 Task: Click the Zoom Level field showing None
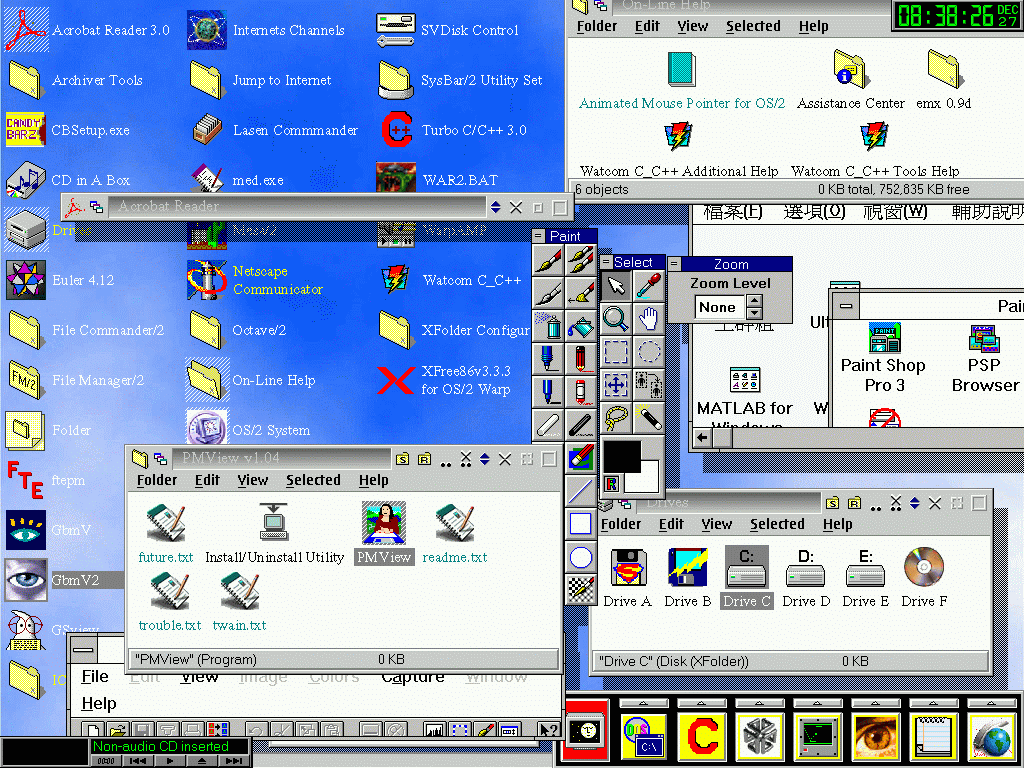point(720,307)
